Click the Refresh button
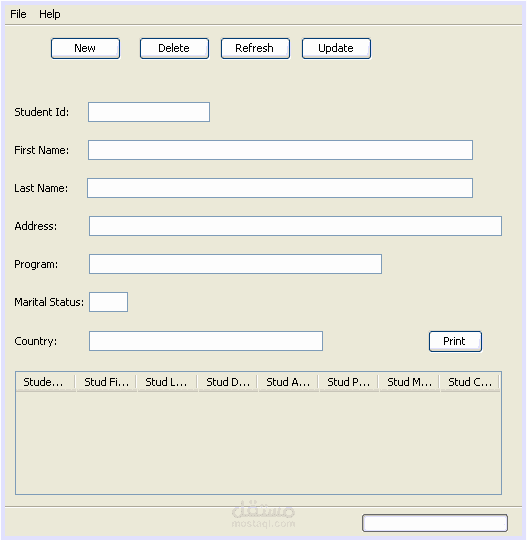 [255, 48]
